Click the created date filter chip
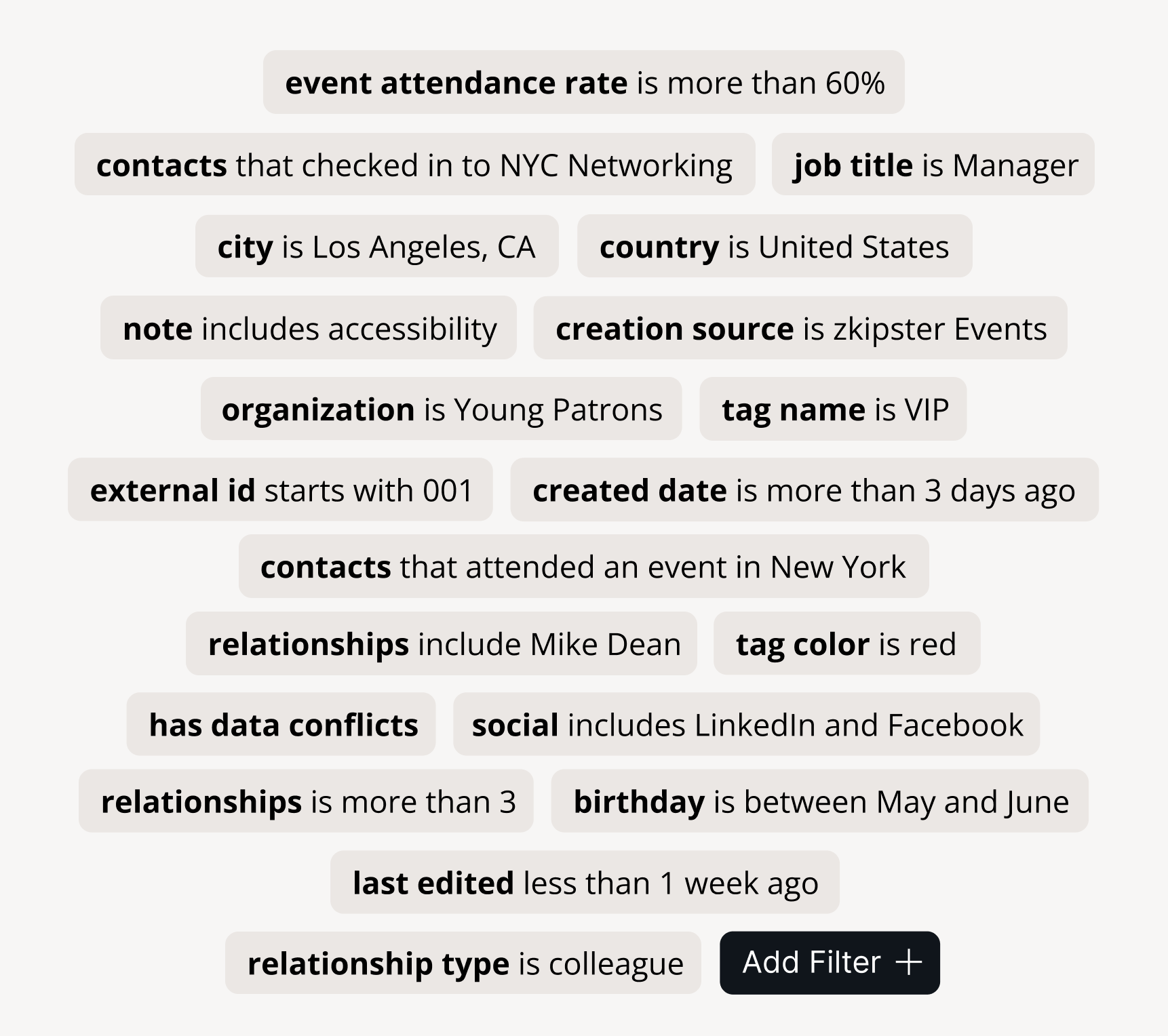 coord(804,490)
